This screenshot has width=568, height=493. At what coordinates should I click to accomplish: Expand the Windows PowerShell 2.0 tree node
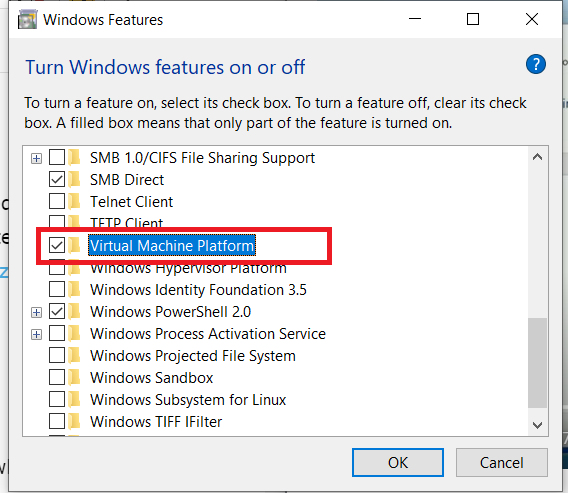pyautogui.click(x=36, y=312)
